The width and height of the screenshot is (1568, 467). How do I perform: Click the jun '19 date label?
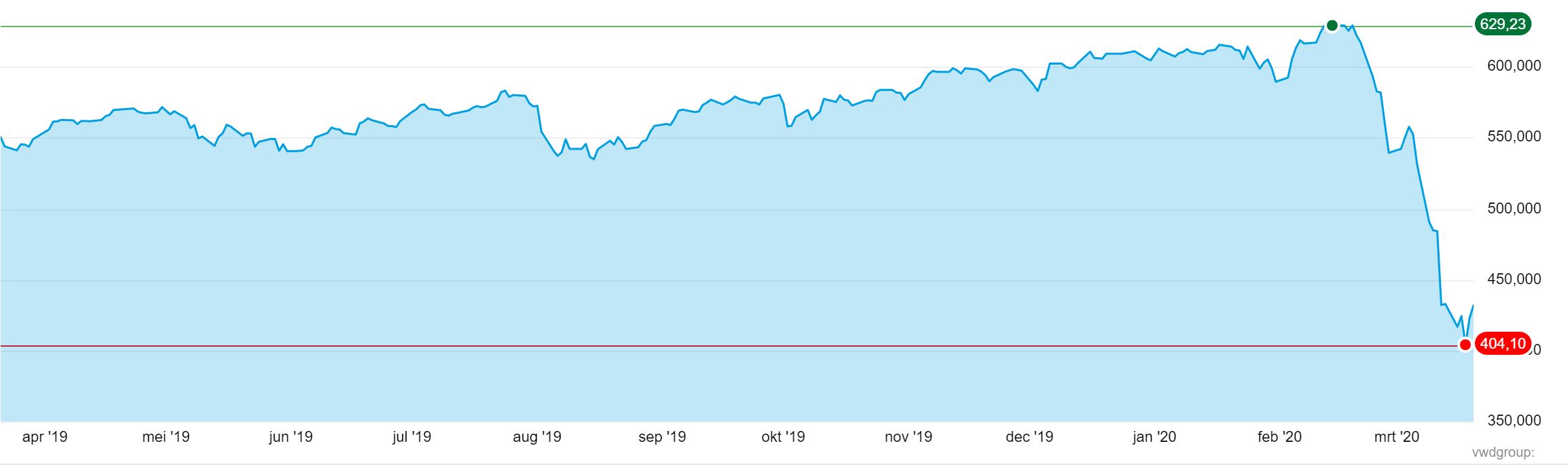click(x=291, y=437)
